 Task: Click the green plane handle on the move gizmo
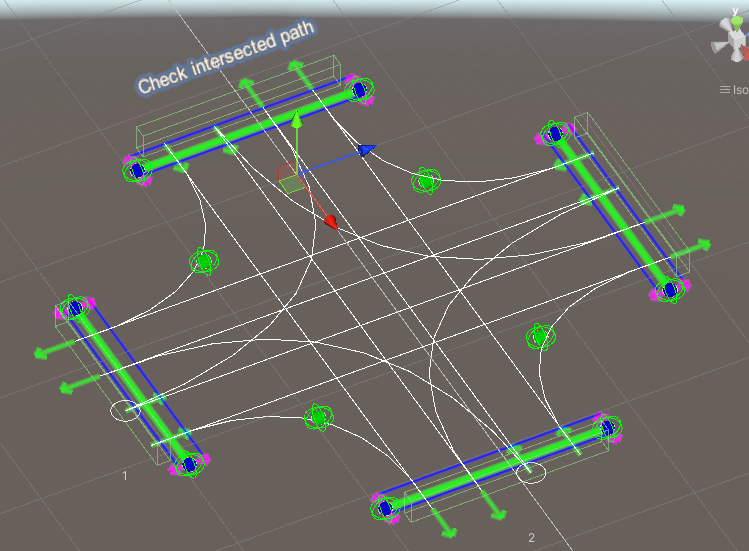click(292, 184)
